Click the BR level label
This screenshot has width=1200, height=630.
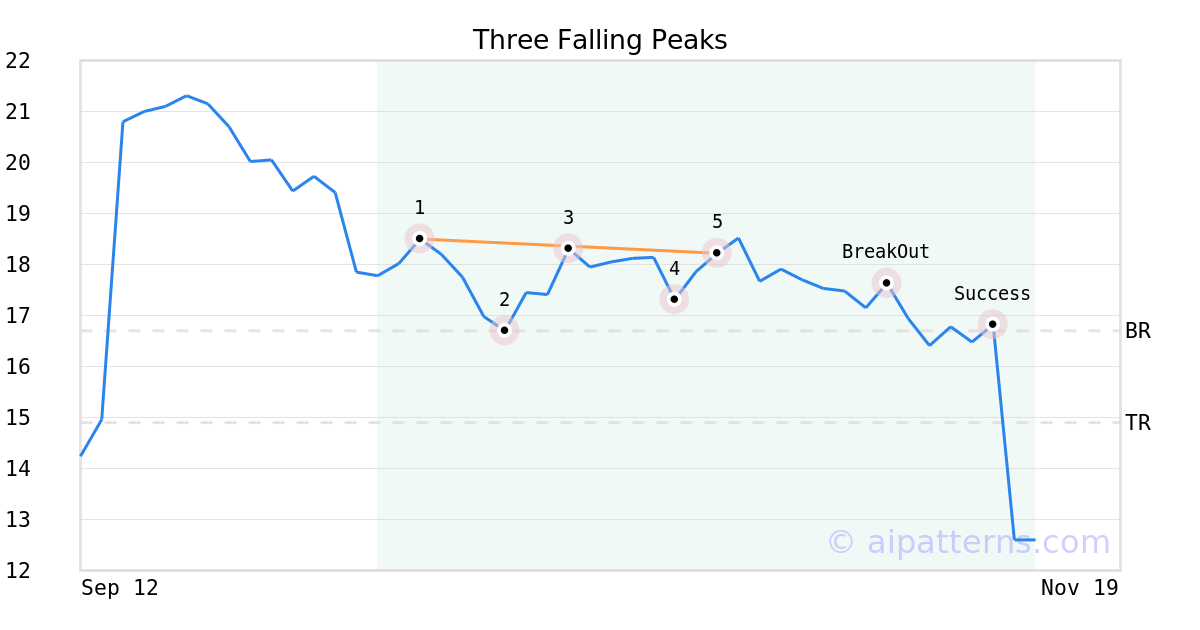[x=1138, y=331]
